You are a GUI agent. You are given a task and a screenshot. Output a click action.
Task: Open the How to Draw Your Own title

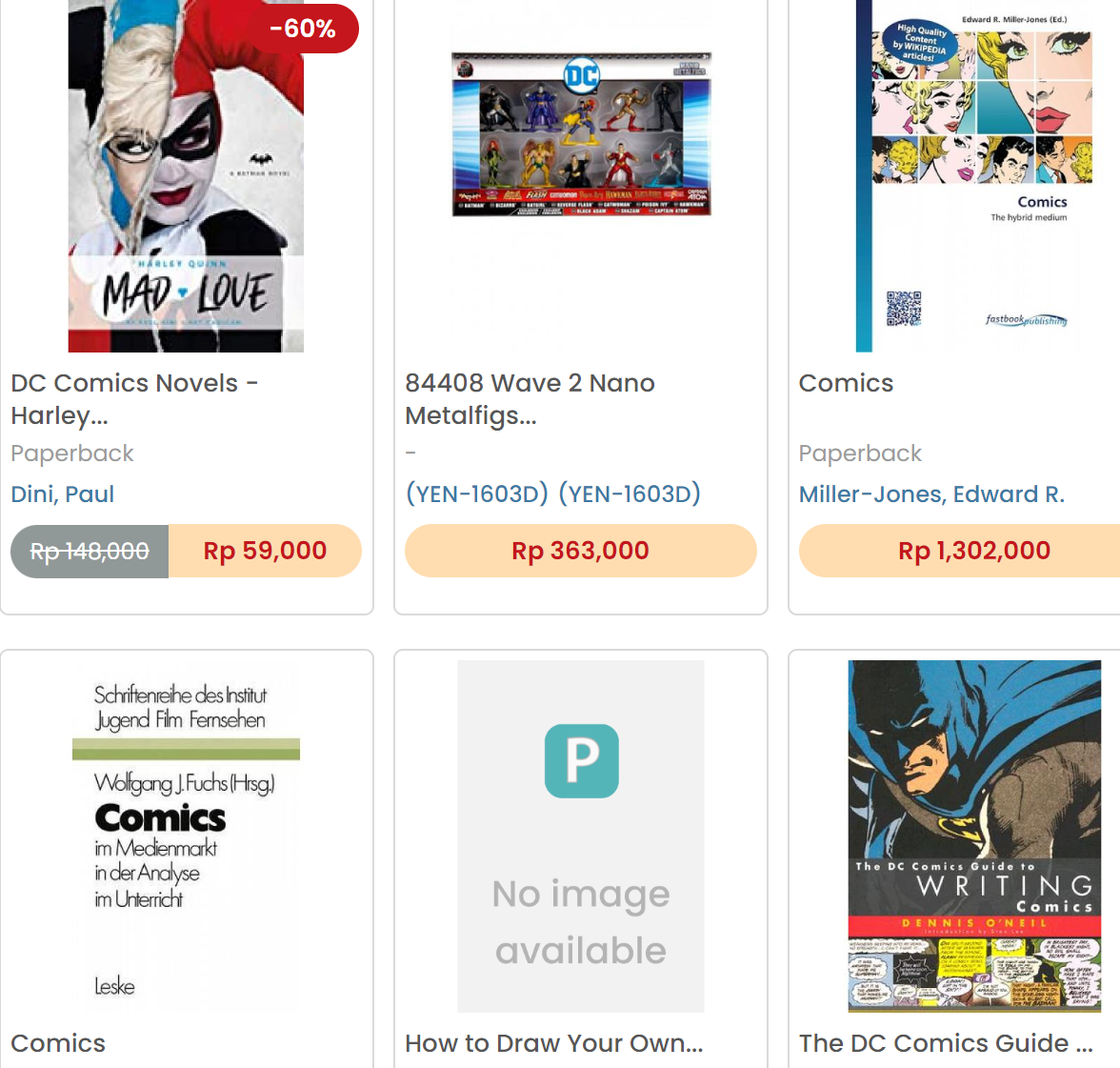(x=553, y=1043)
